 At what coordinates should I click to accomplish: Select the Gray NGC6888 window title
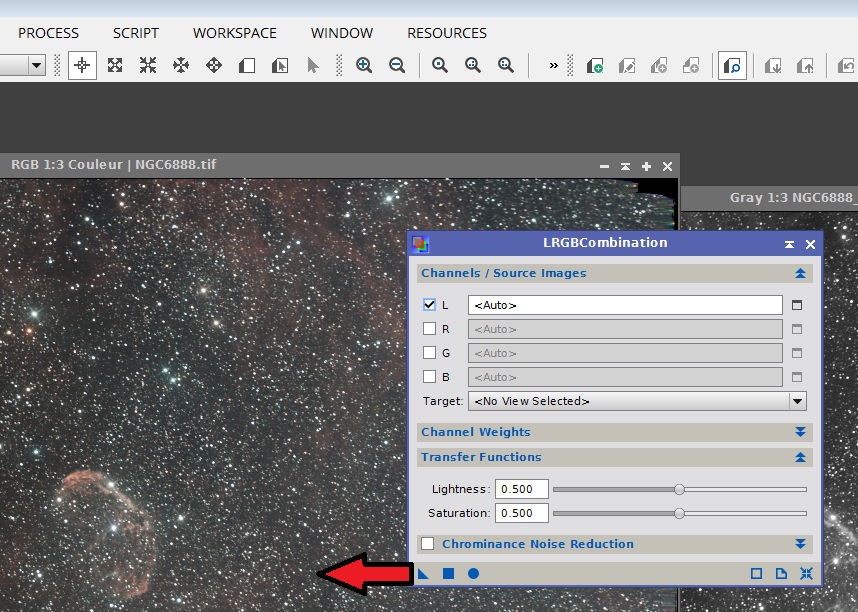tap(793, 198)
